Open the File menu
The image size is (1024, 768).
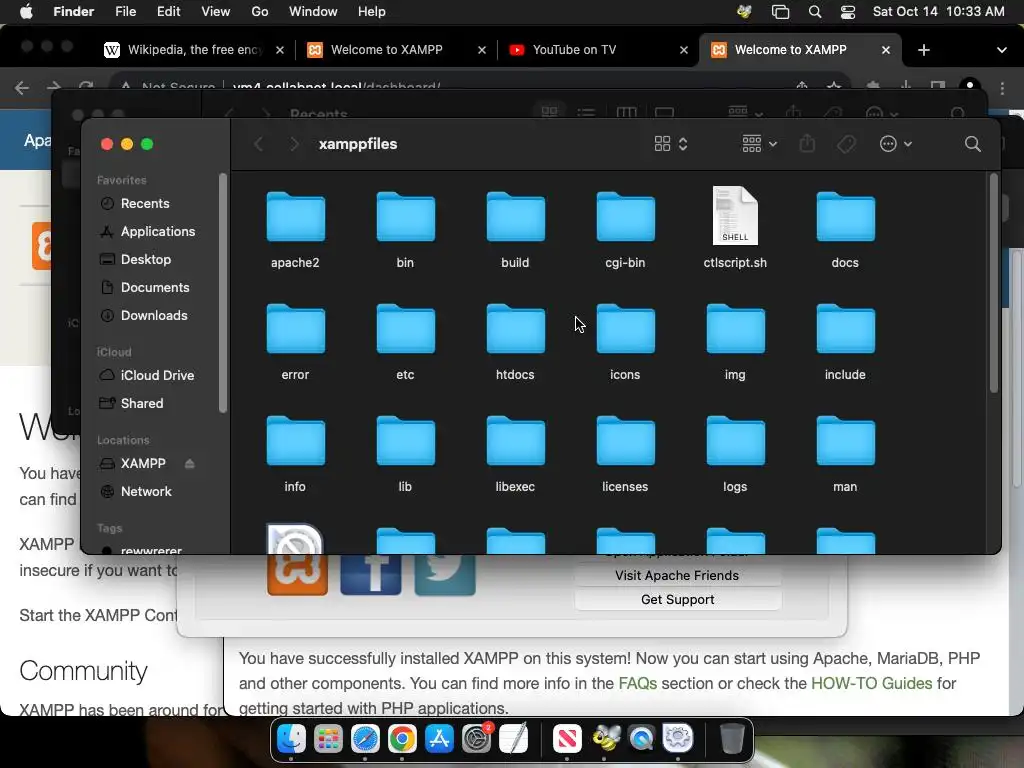(125, 12)
